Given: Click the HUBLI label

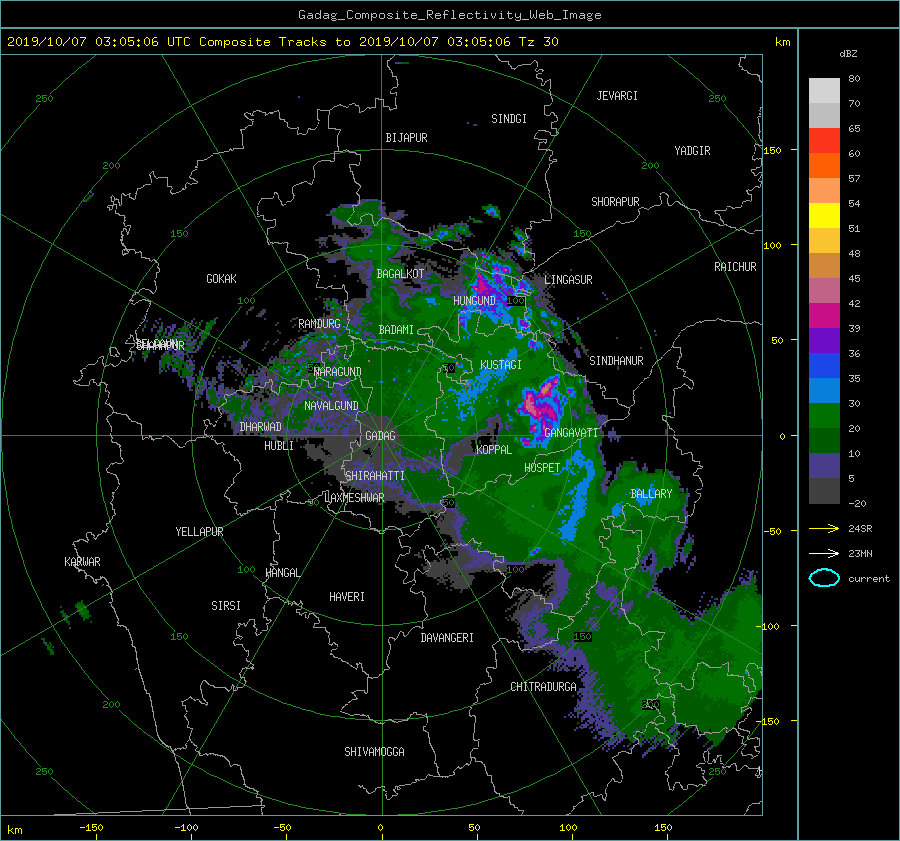Looking at the screenshot, I should tap(278, 445).
